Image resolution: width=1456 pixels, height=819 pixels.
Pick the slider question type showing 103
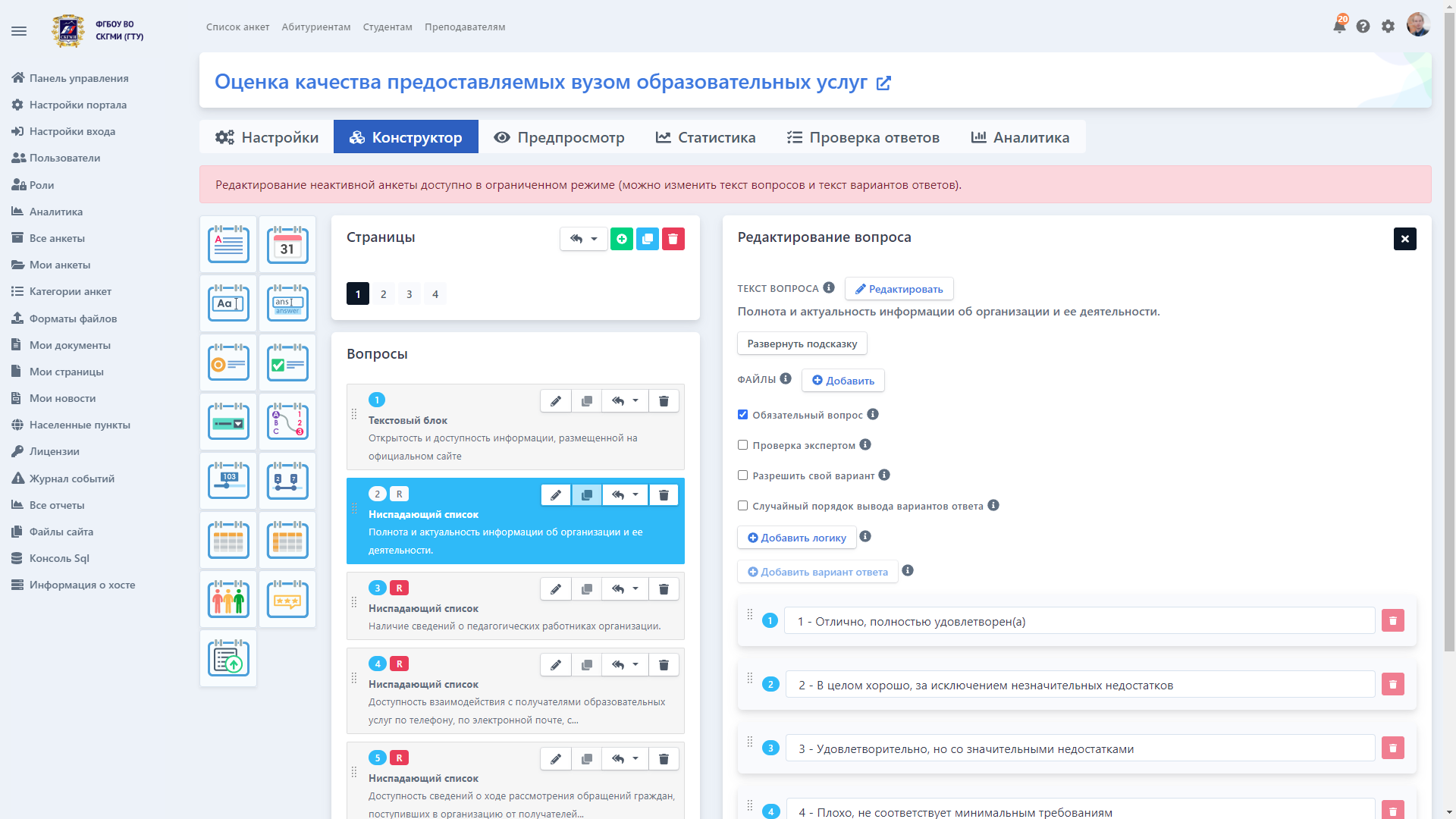(x=227, y=480)
